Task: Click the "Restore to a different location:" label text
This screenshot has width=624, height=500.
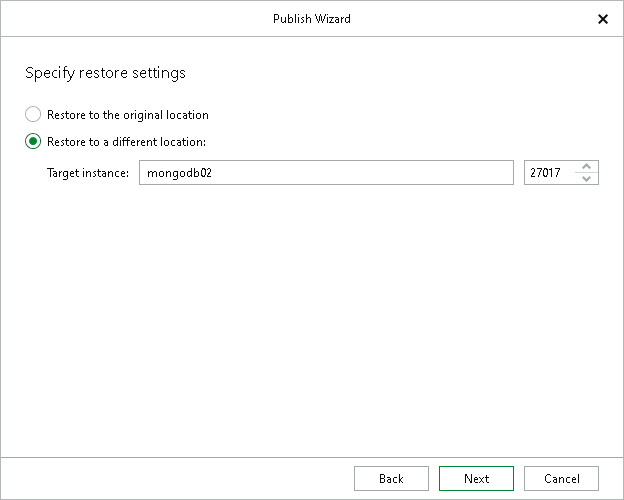Action: coord(126,142)
